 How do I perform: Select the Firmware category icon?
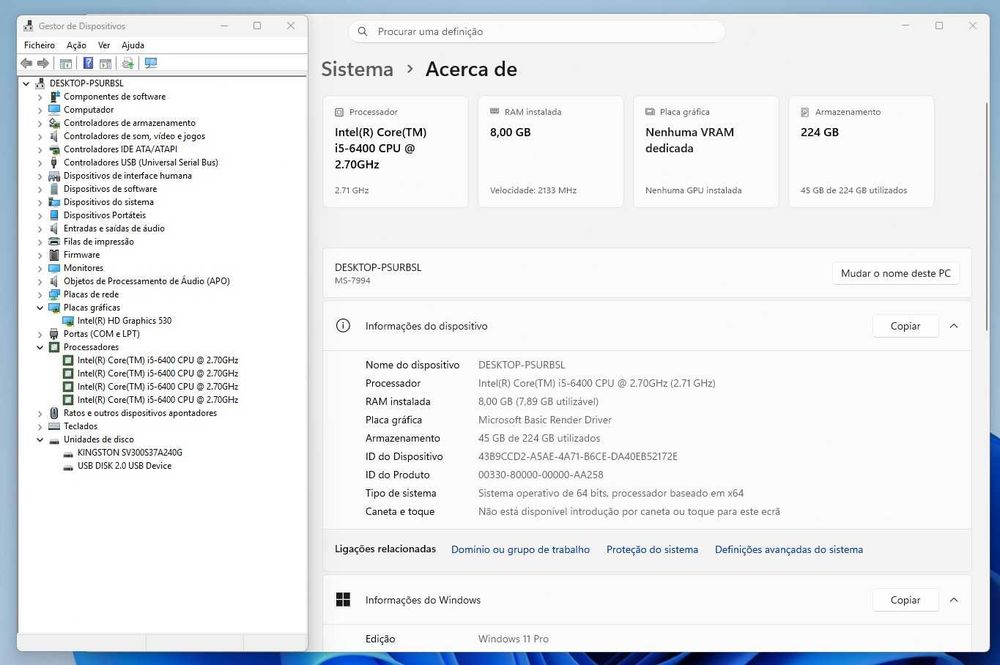54,254
